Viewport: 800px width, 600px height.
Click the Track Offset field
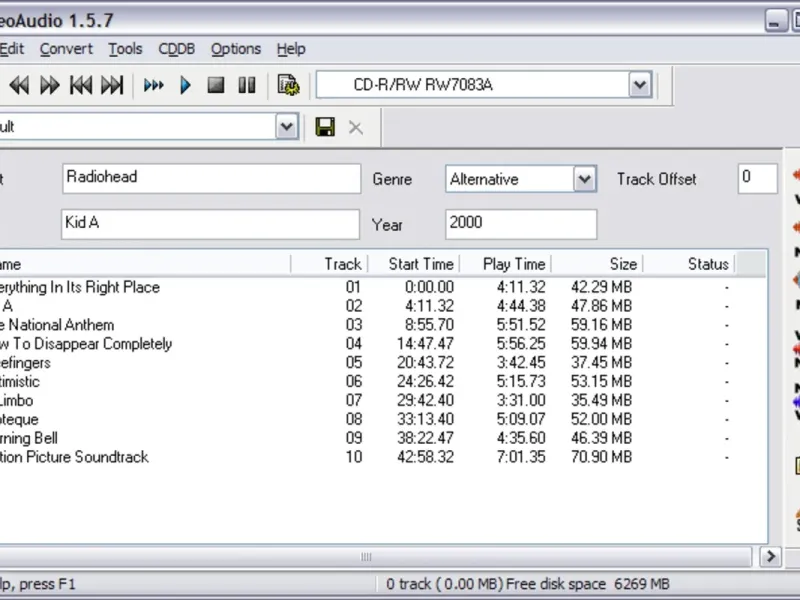[x=758, y=179]
